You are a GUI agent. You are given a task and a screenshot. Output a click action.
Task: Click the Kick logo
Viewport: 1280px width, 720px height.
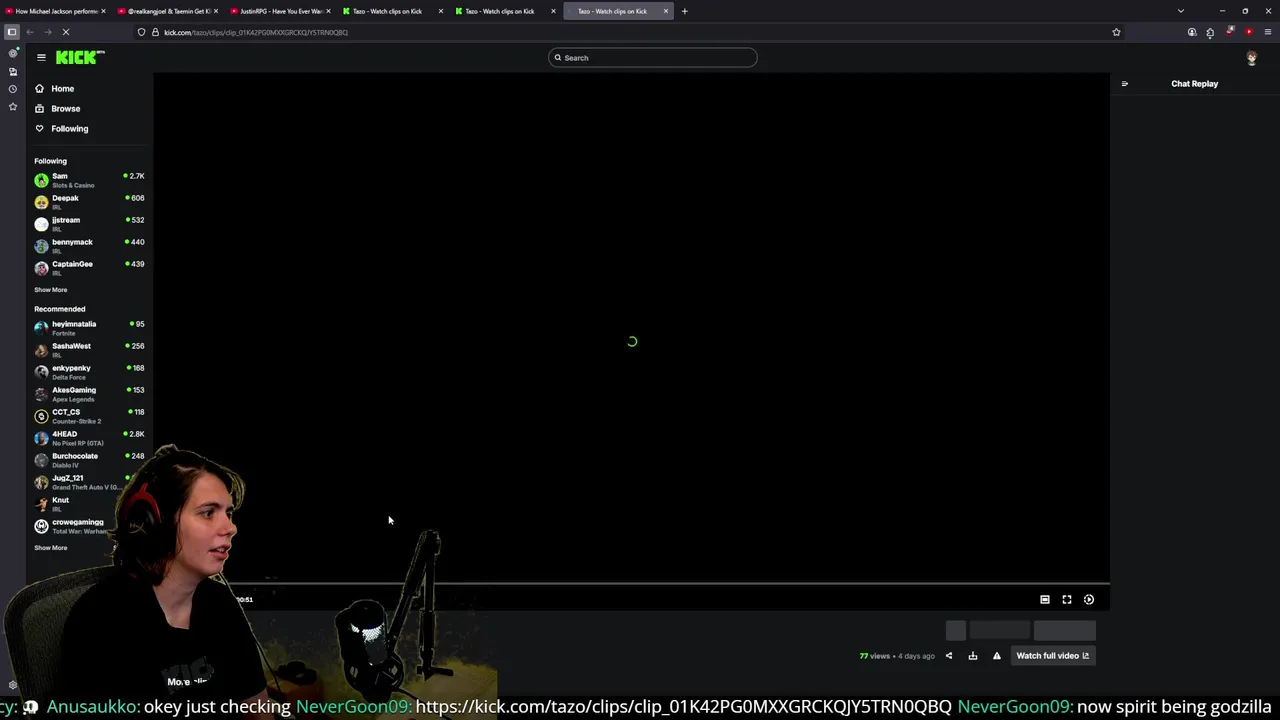(80, 57)
